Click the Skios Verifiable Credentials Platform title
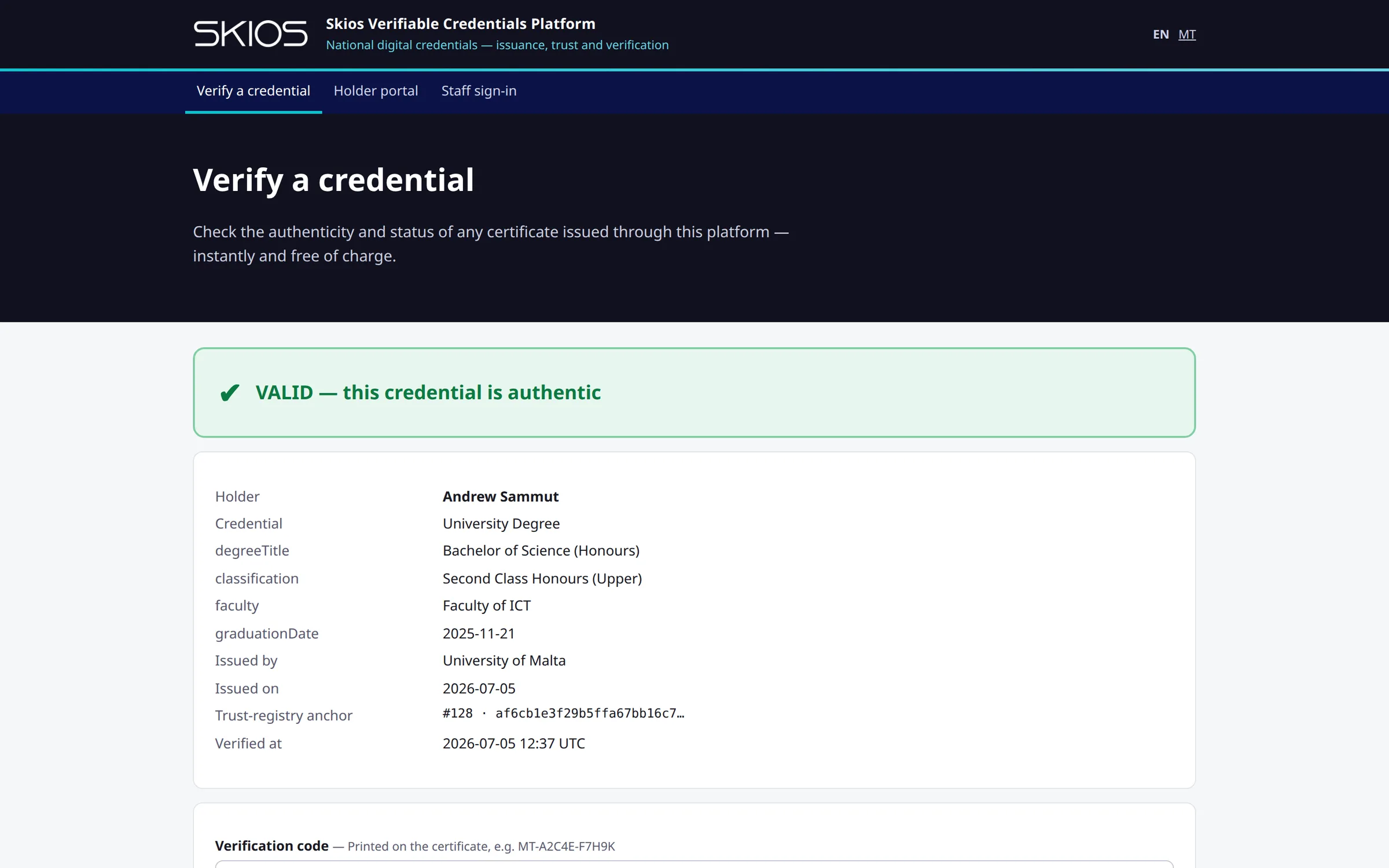This screenshot has width=1389, height=868. pyautogui.click(x=461, y=24)
